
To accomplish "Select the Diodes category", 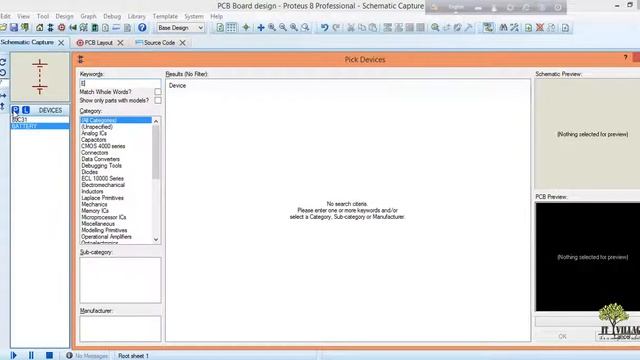I will 89,172.
